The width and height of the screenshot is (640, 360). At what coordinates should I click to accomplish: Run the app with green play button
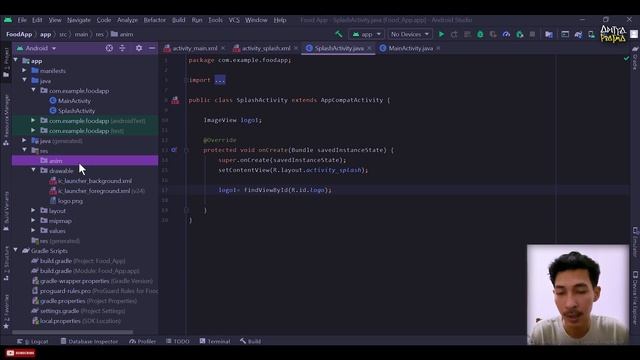441,34
